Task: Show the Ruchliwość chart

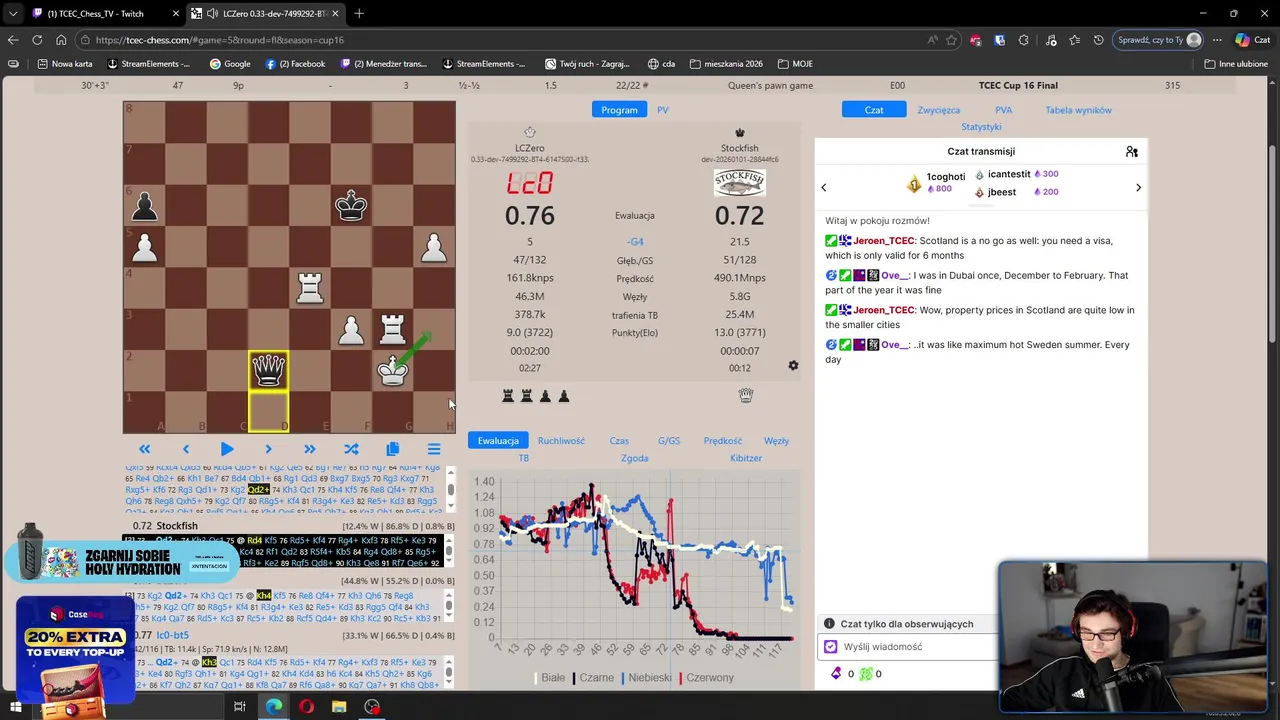Action: click(x=561, y=440)
